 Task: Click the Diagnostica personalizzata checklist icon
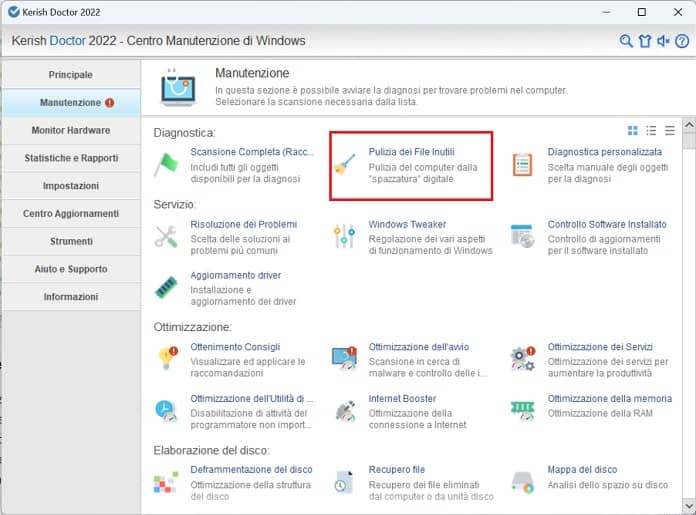522,165
